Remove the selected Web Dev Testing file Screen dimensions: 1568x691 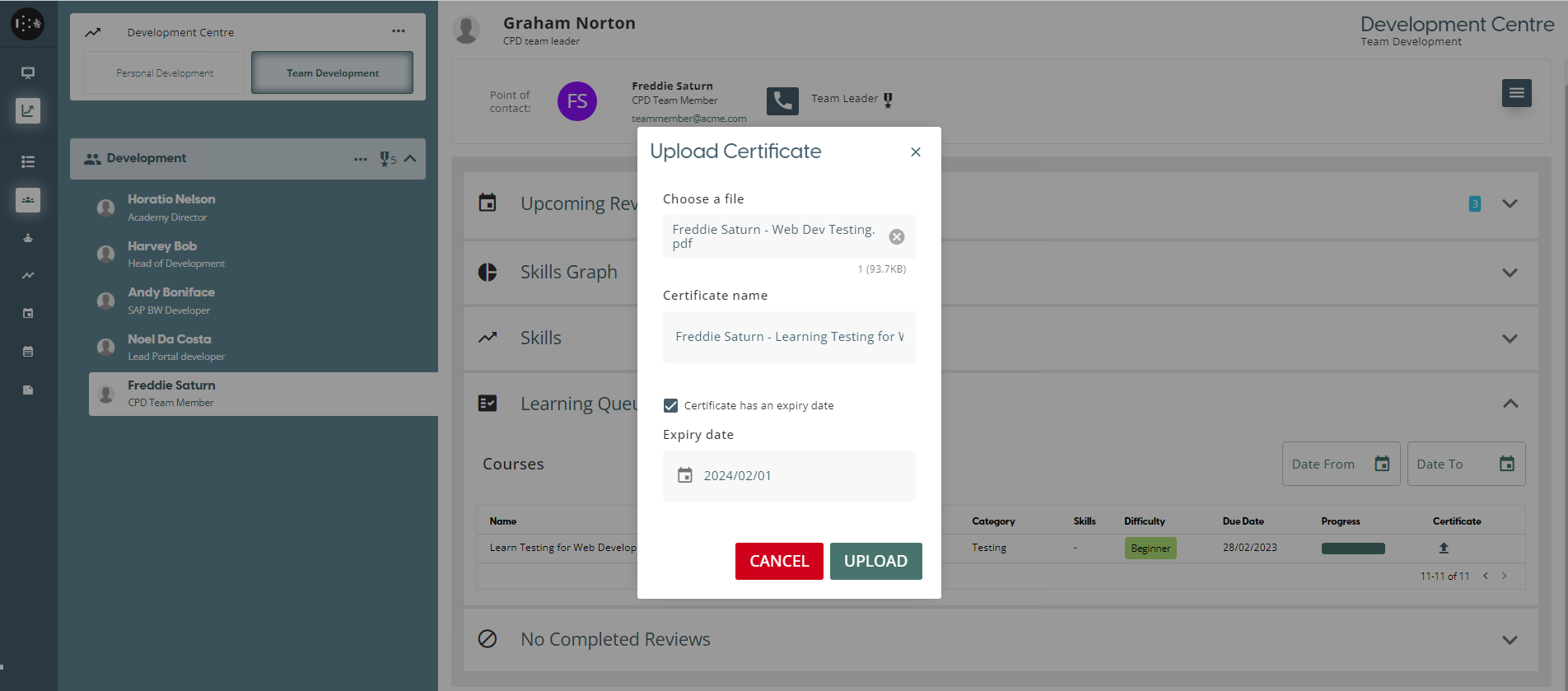tap(897, 237)
